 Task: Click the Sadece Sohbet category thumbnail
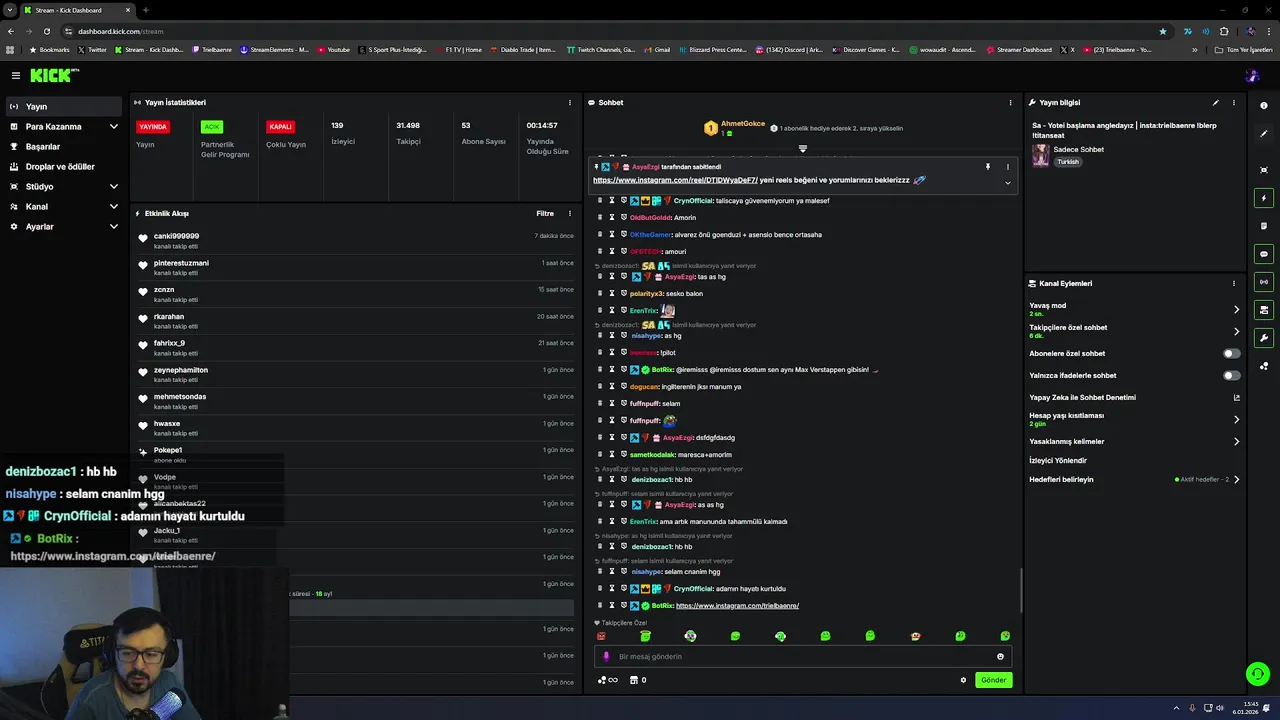click(1041, 155)
